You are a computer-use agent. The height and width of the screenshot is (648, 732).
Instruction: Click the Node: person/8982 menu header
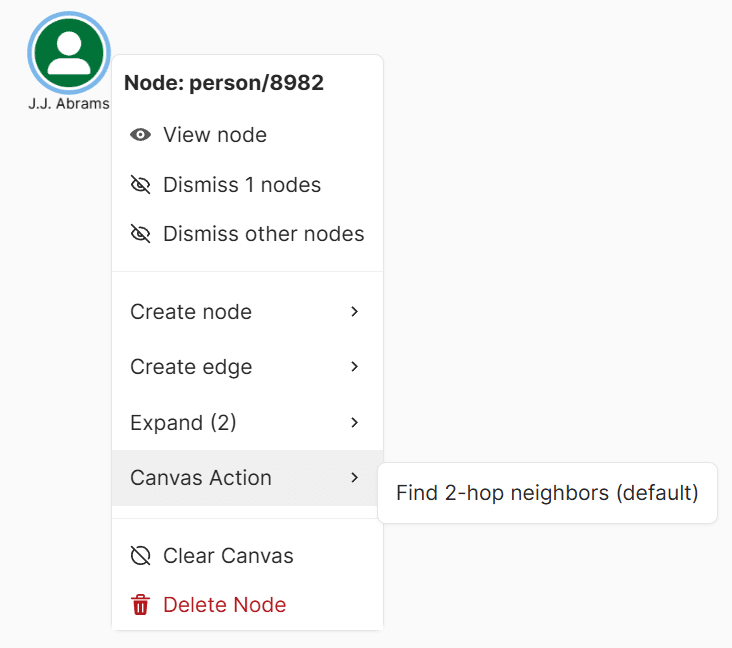point(224,83)
